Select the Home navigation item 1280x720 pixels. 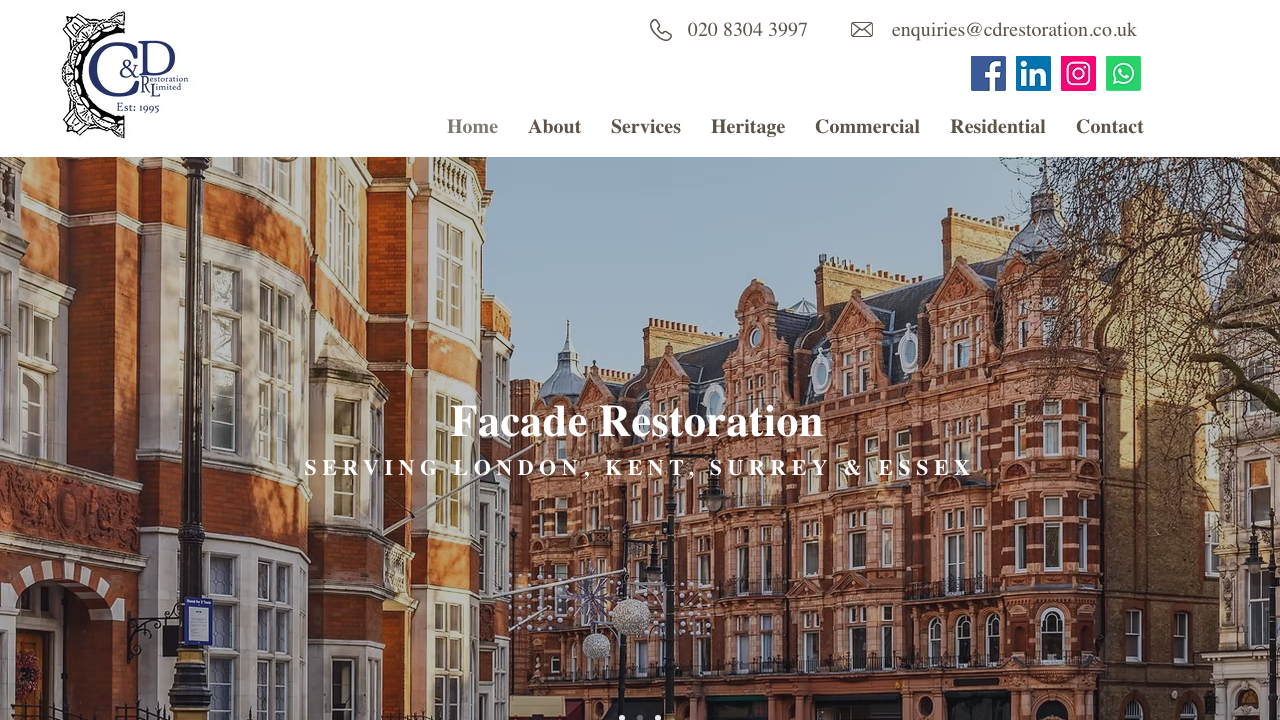pos(471,127)
